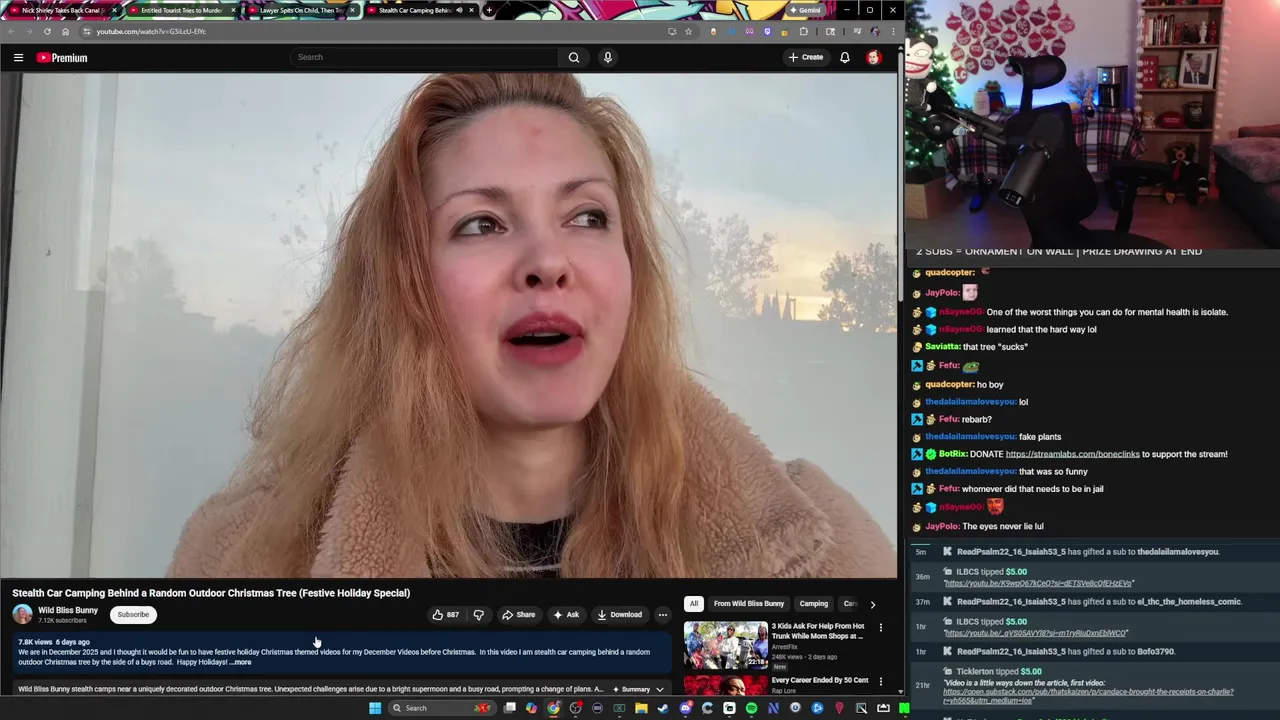
Task: Click JayPolo's "The eyes never lie lul" message
Action: click(1003, 526)
